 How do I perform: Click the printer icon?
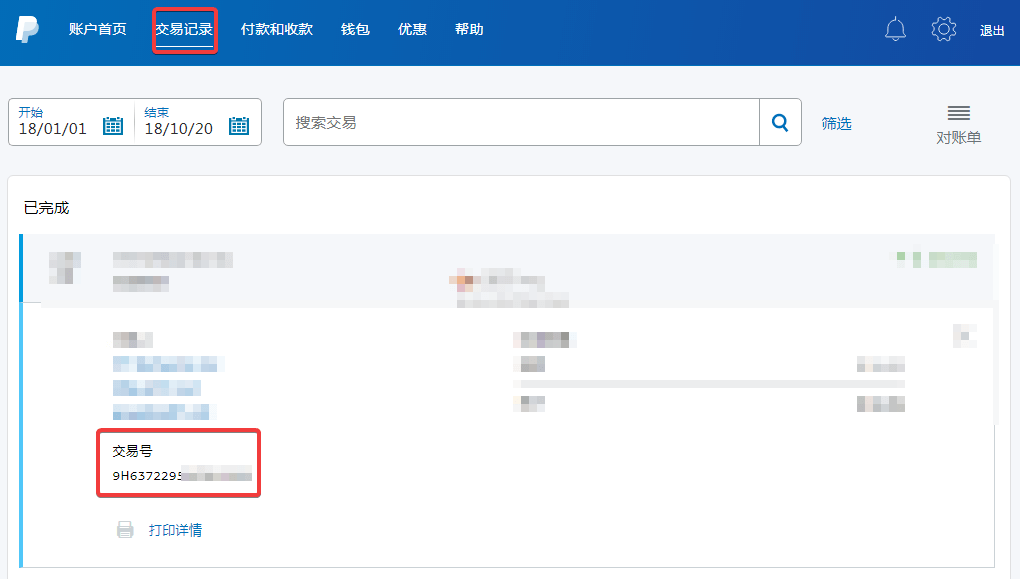(x=125, y=530)
